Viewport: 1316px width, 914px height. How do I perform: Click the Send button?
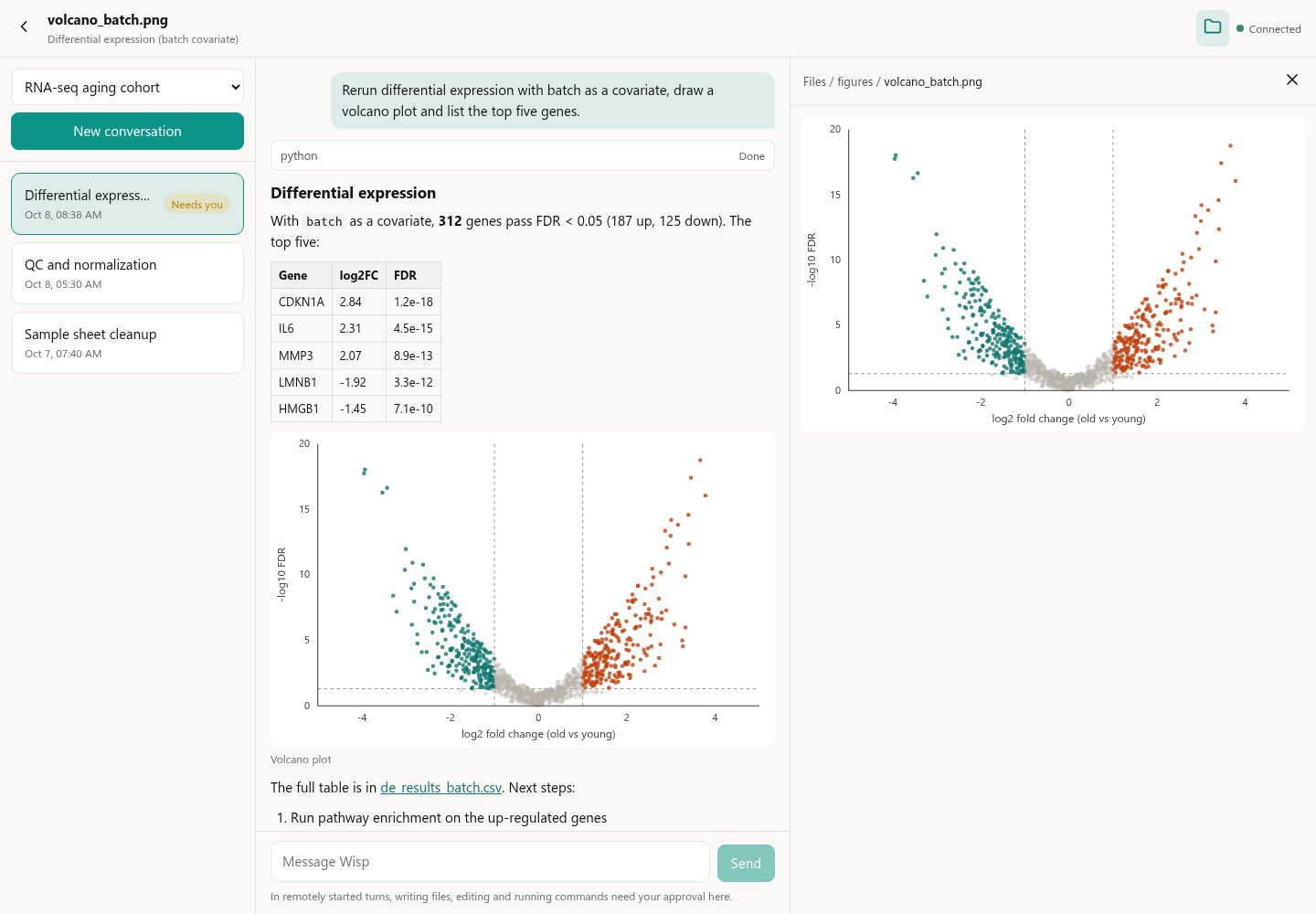pos(746,863)
